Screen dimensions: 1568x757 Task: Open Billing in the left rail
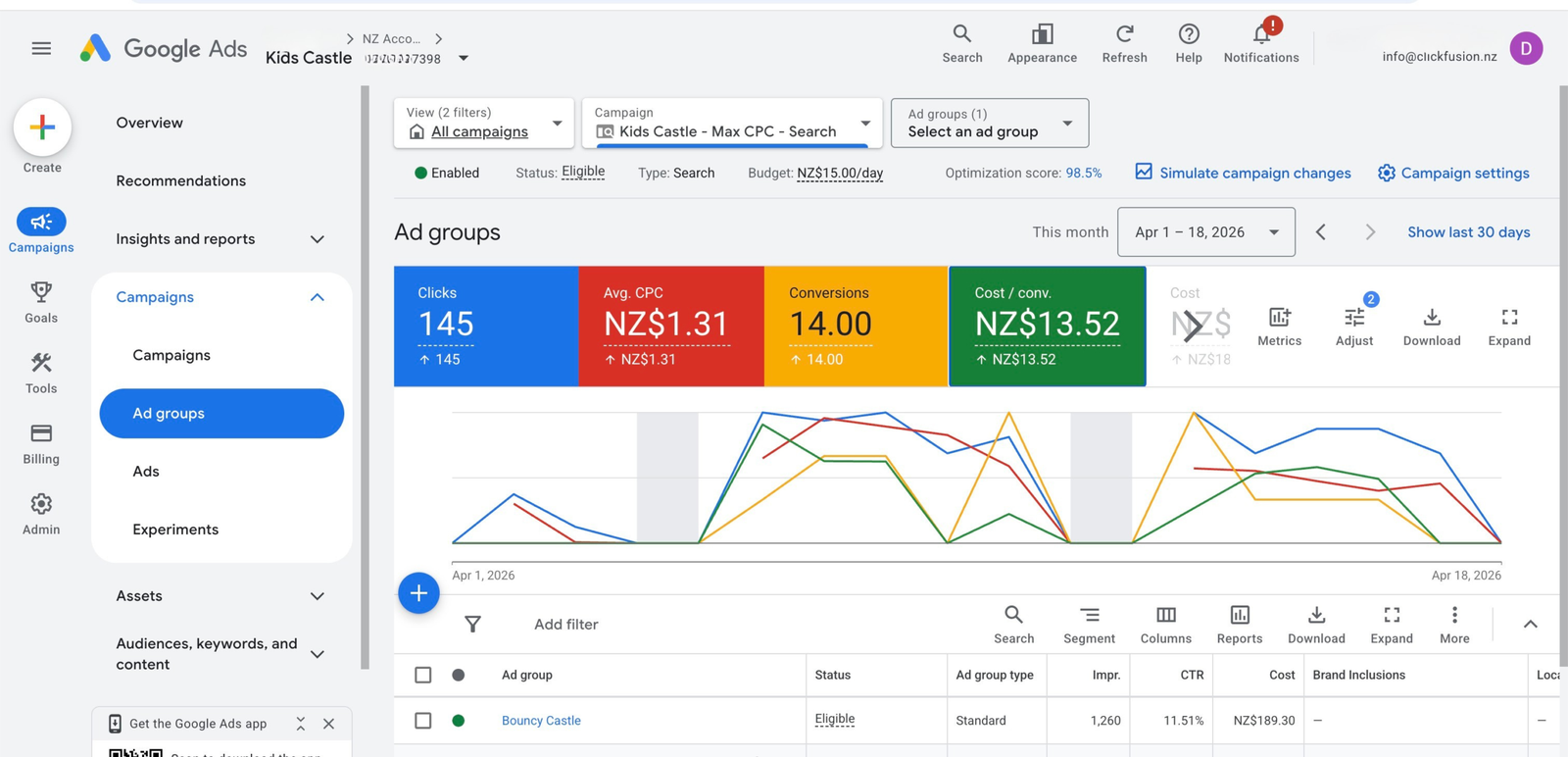[41, 443]
